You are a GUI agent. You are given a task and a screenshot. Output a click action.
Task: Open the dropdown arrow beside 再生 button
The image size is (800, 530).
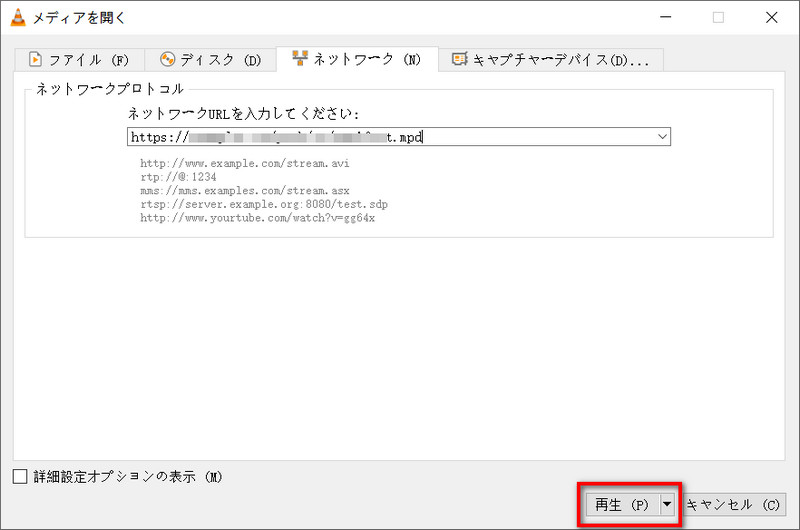pyautogui.click(x=667, y=504)
